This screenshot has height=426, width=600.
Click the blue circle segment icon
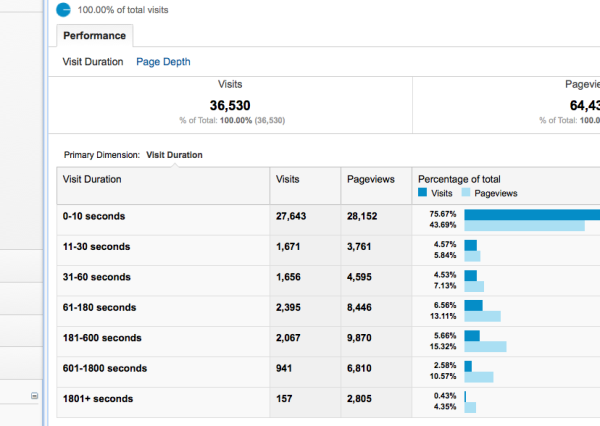(x=64, y=10)
